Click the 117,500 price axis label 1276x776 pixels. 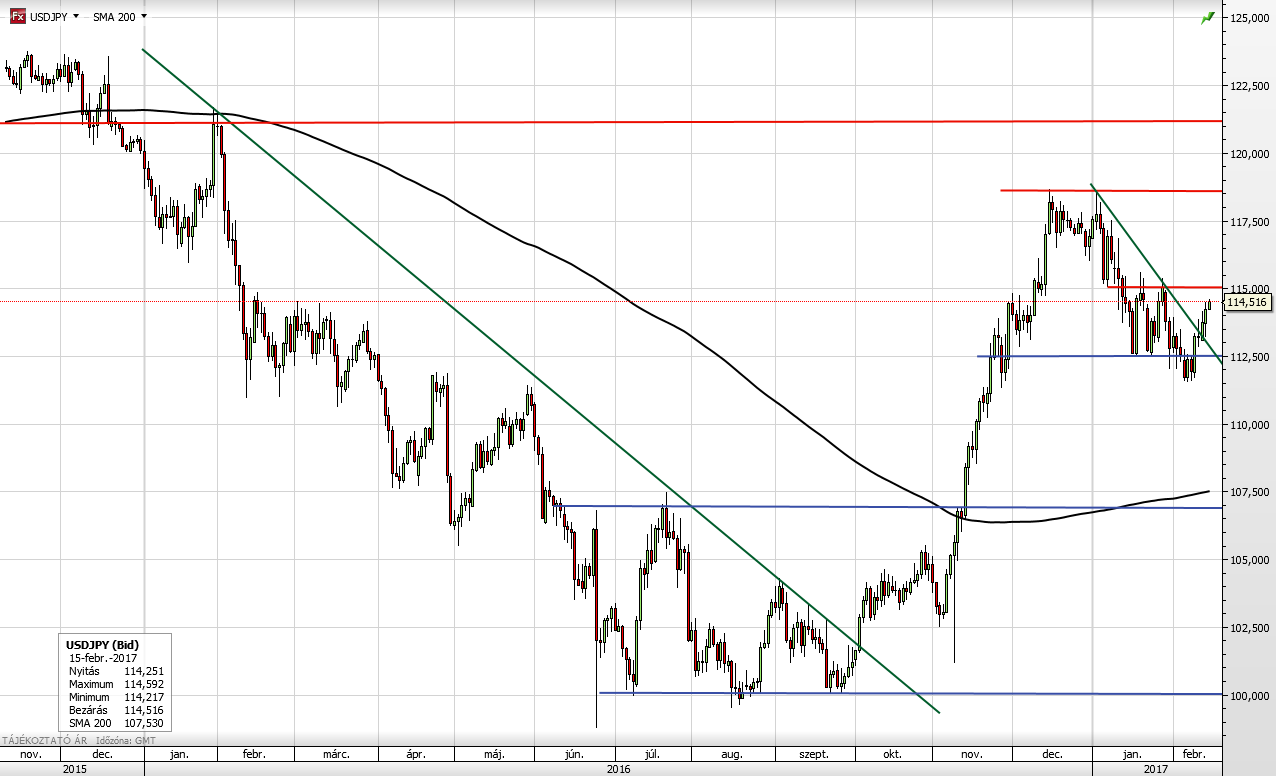1250,222
